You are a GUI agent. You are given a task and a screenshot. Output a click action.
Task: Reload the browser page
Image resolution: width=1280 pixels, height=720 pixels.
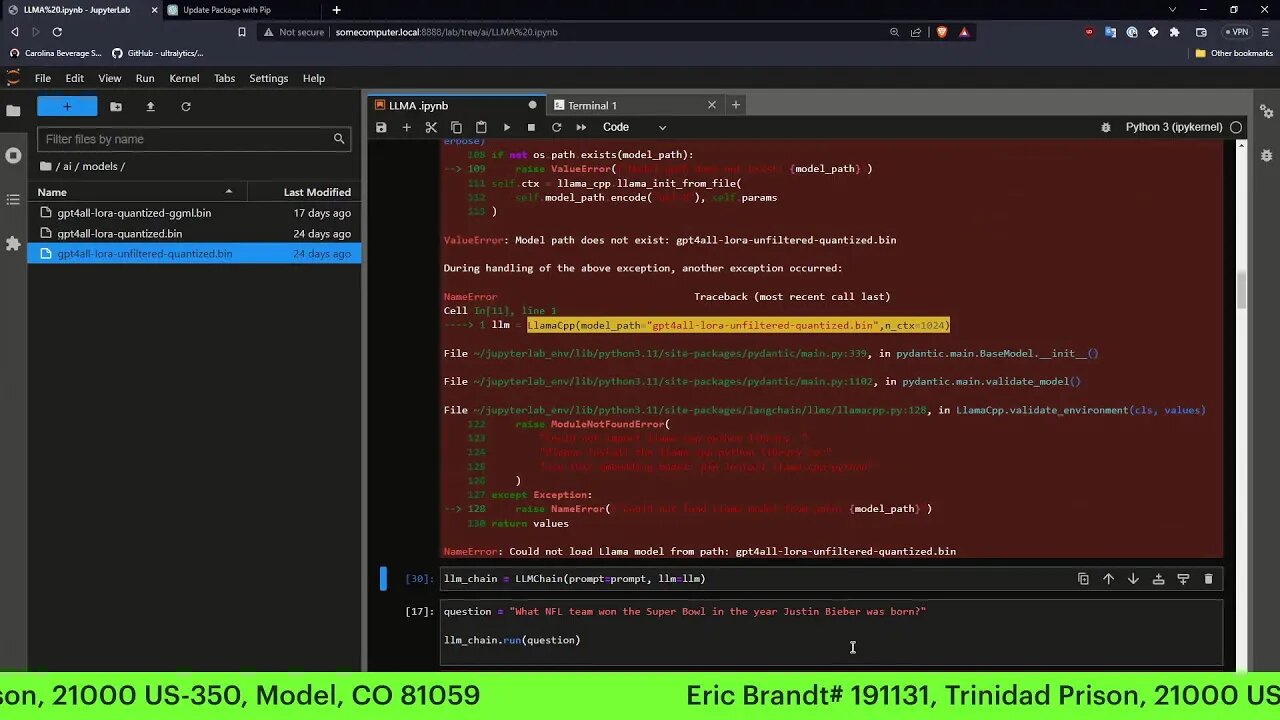(57, 32)
